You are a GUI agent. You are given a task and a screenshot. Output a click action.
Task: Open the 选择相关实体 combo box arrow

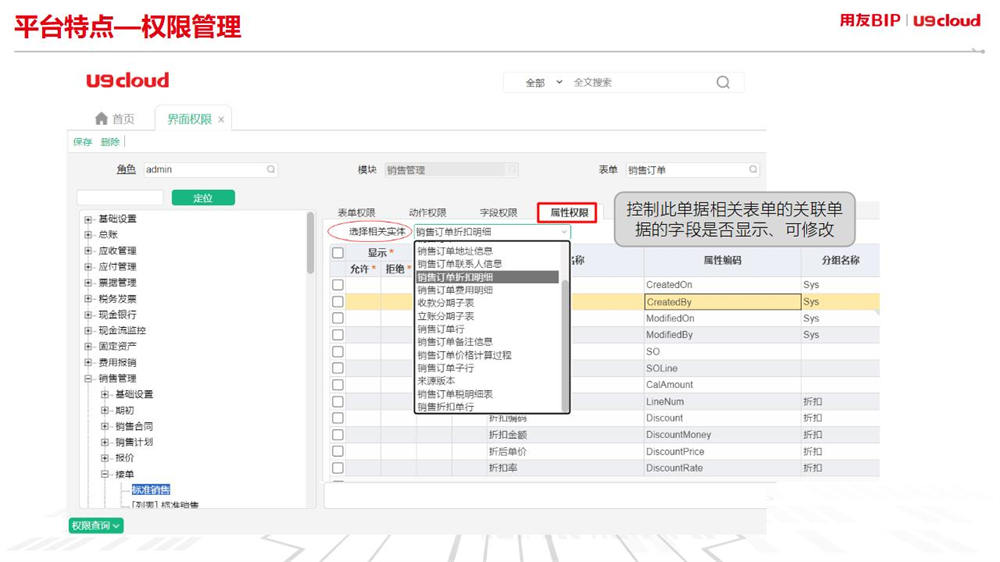click(x=564, y=232)
